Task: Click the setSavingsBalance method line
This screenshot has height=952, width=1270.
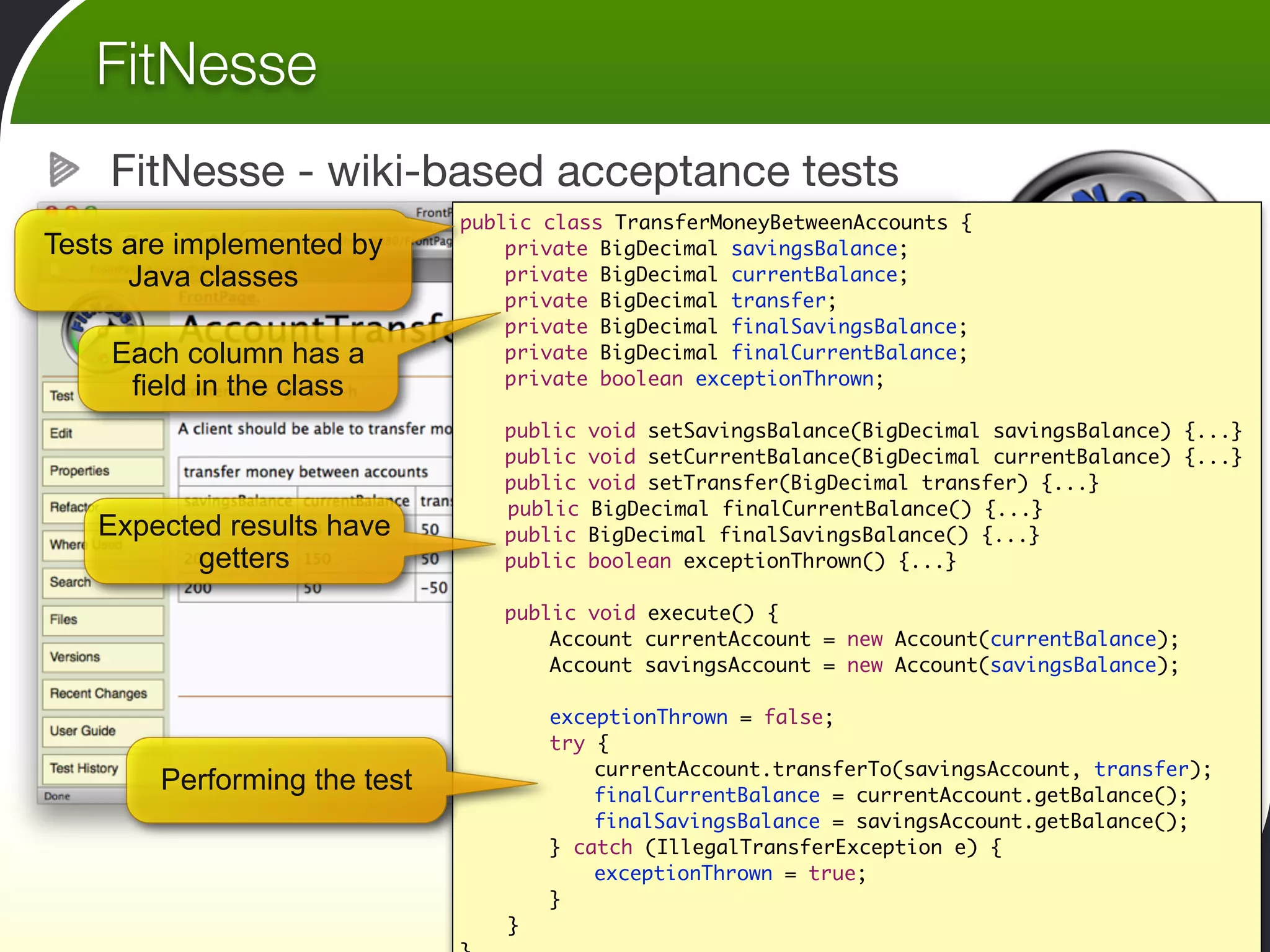Action: [x=873, y=431]
